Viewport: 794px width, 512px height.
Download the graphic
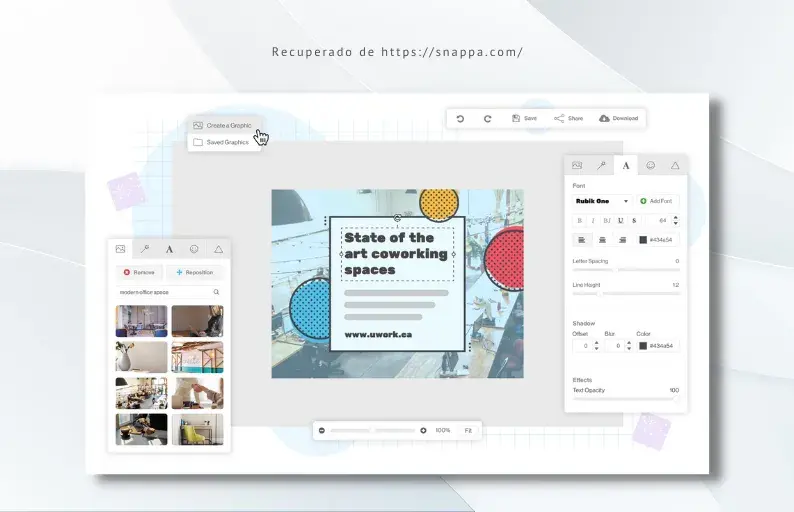[618, 118]
